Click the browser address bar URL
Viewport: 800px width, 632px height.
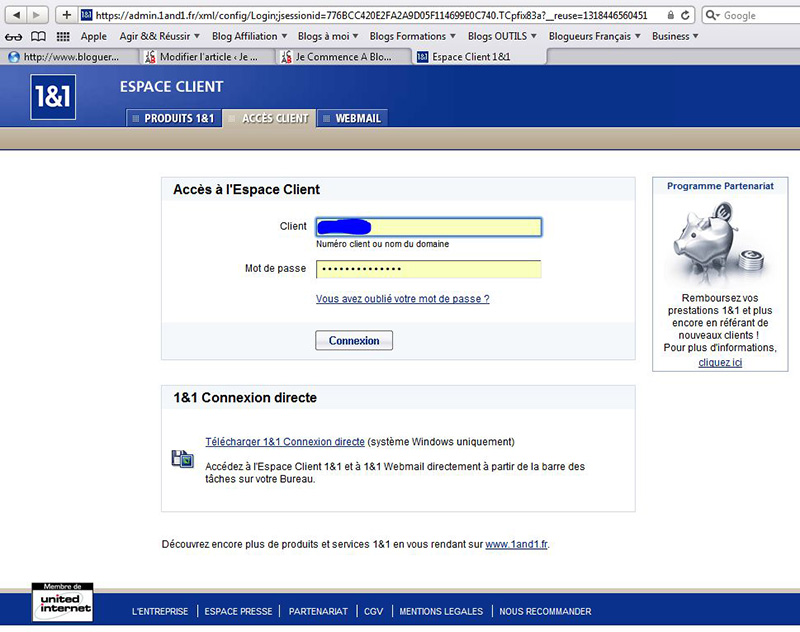(x=371, y=15)
